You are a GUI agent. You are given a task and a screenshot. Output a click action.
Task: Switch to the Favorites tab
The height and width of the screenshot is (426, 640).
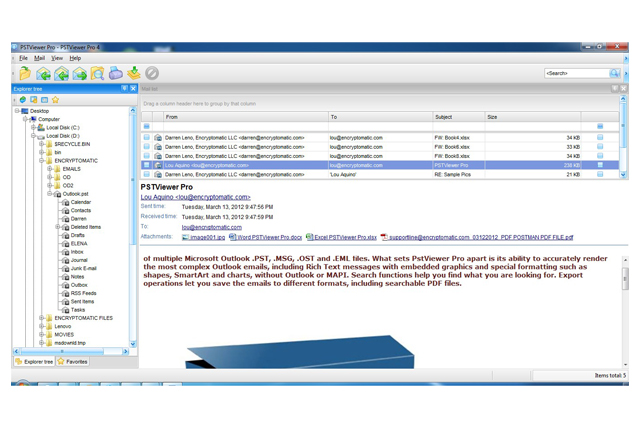[x=72, y=362]
